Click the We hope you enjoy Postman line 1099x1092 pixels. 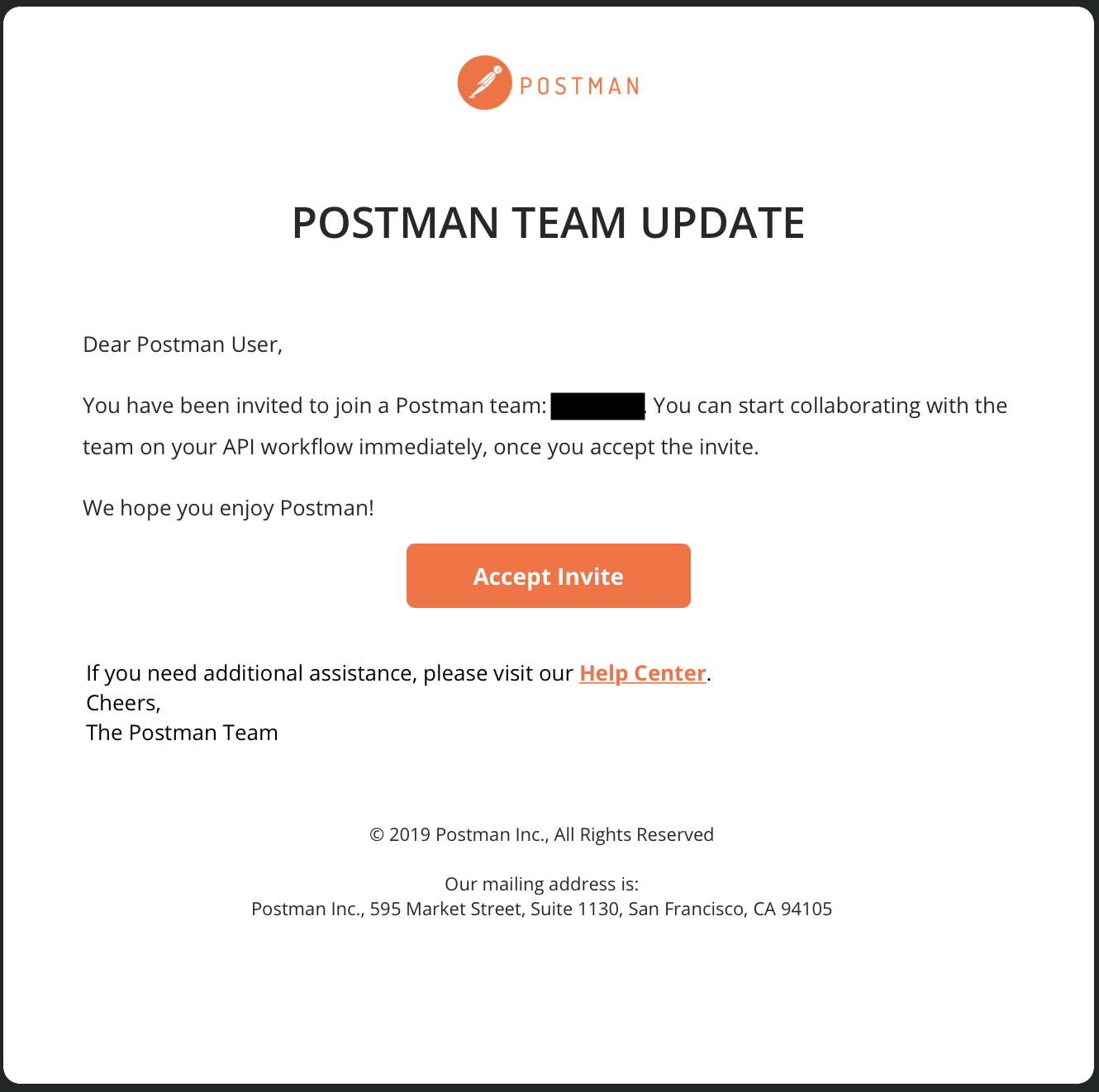coord(228,507)
